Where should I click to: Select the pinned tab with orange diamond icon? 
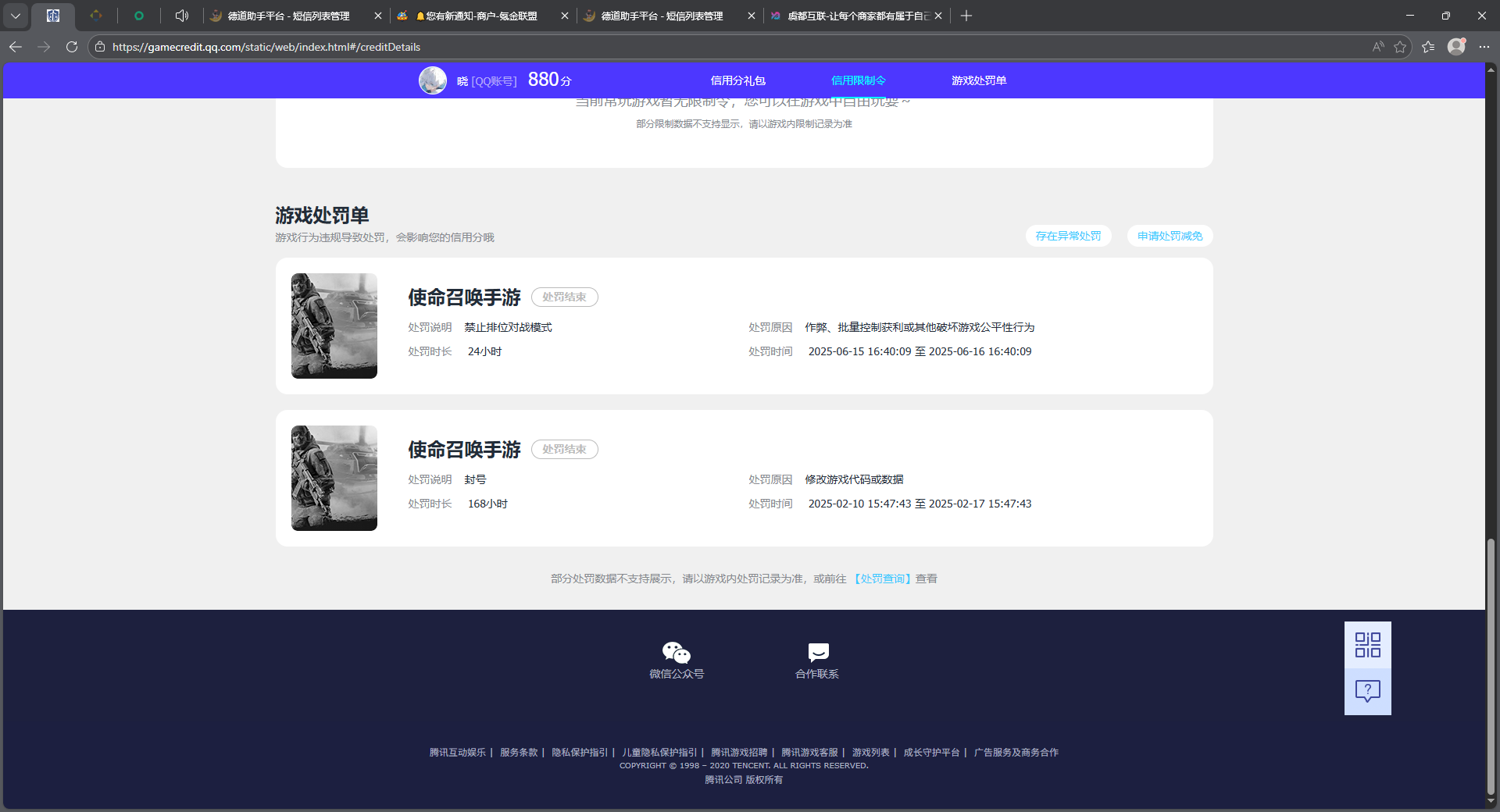[x=96, y=16]
